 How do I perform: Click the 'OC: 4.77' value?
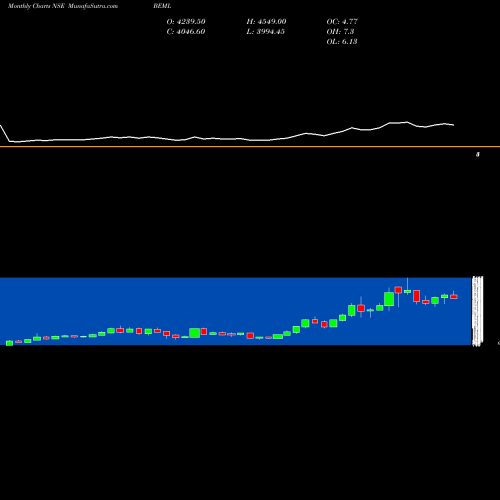[x=342, y=22]
